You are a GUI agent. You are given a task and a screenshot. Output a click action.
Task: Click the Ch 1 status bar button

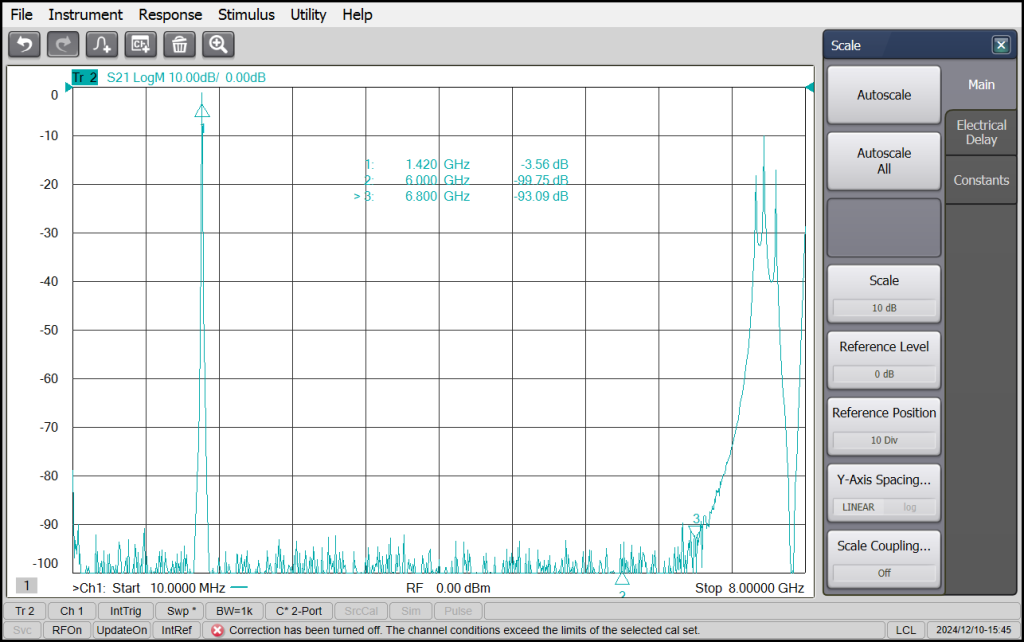pos(72,611)
